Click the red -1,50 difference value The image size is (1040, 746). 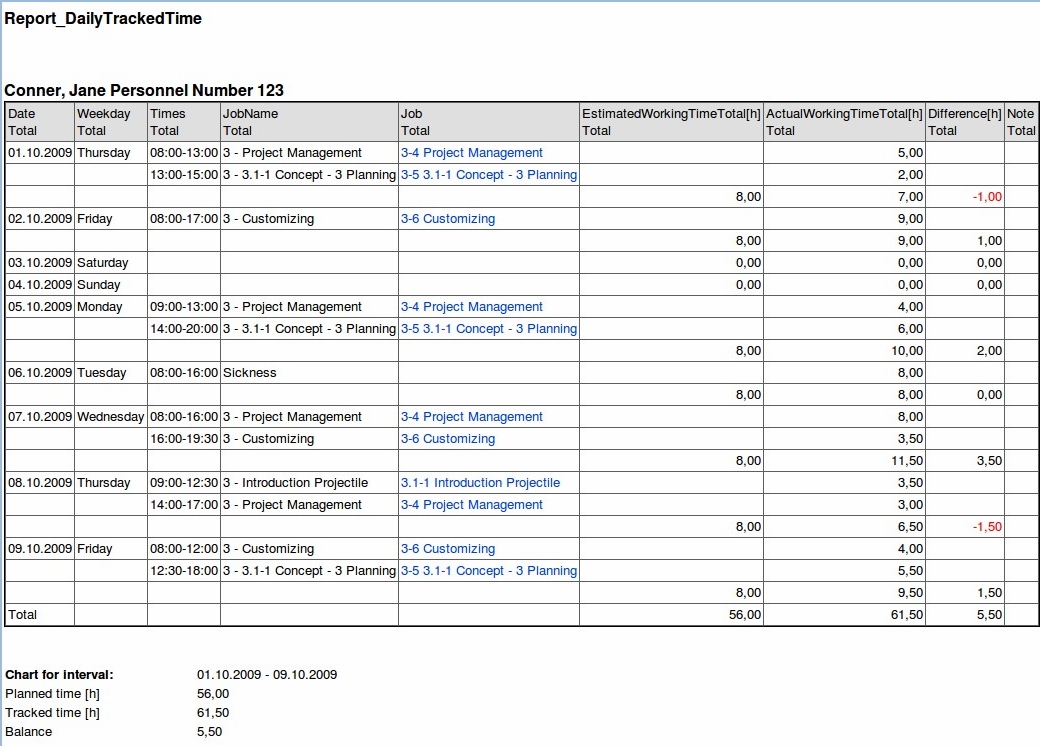click(x=987, y=527)
